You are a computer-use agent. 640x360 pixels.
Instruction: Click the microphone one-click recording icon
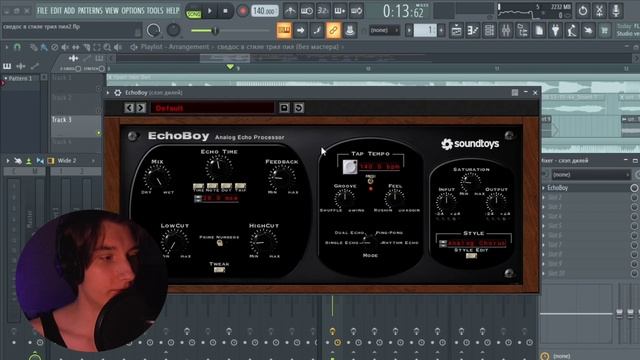(x=616, y=11)
